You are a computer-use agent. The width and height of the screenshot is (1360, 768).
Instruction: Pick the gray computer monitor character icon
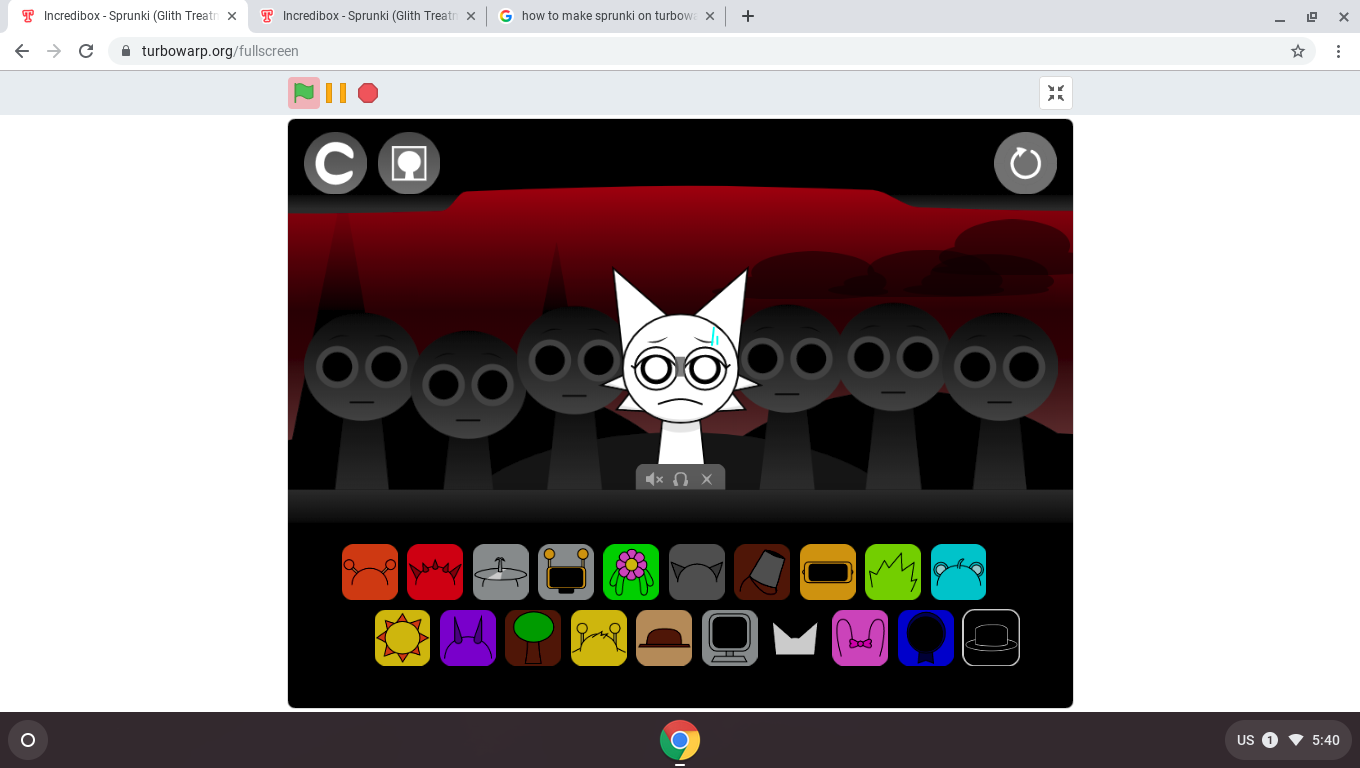(730, 637)
